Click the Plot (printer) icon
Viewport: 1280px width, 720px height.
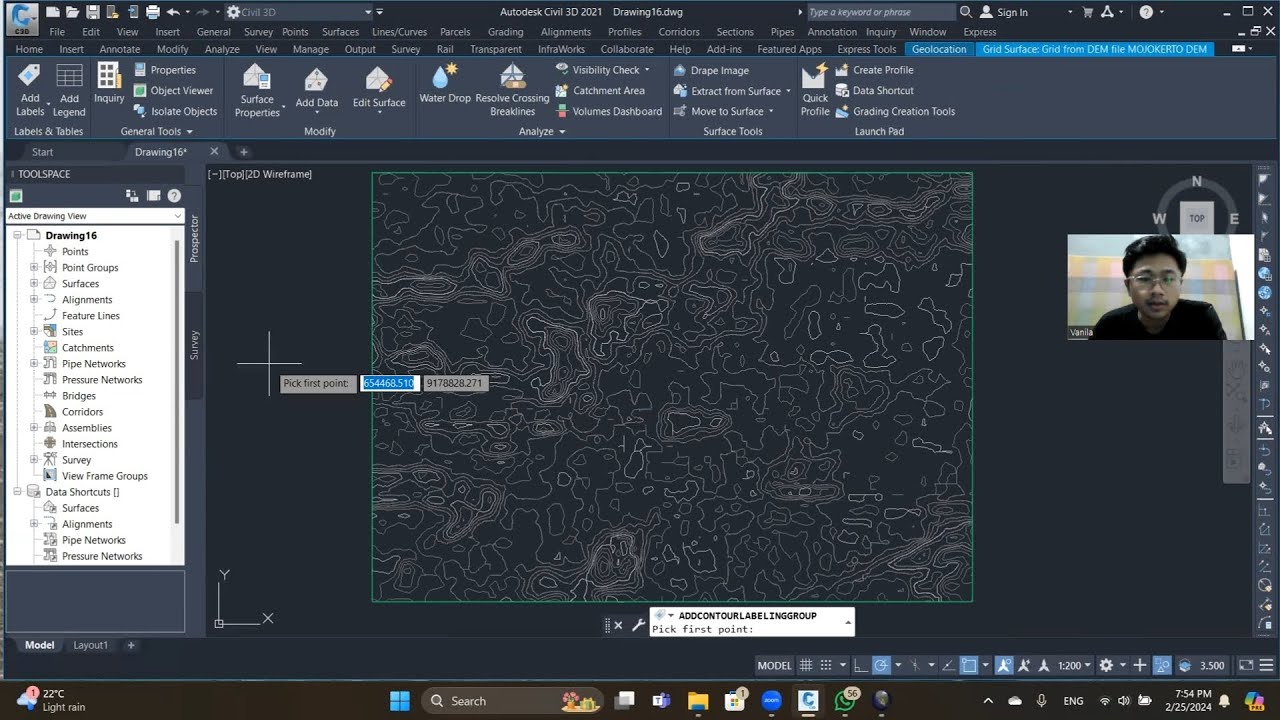click(153, 12)
